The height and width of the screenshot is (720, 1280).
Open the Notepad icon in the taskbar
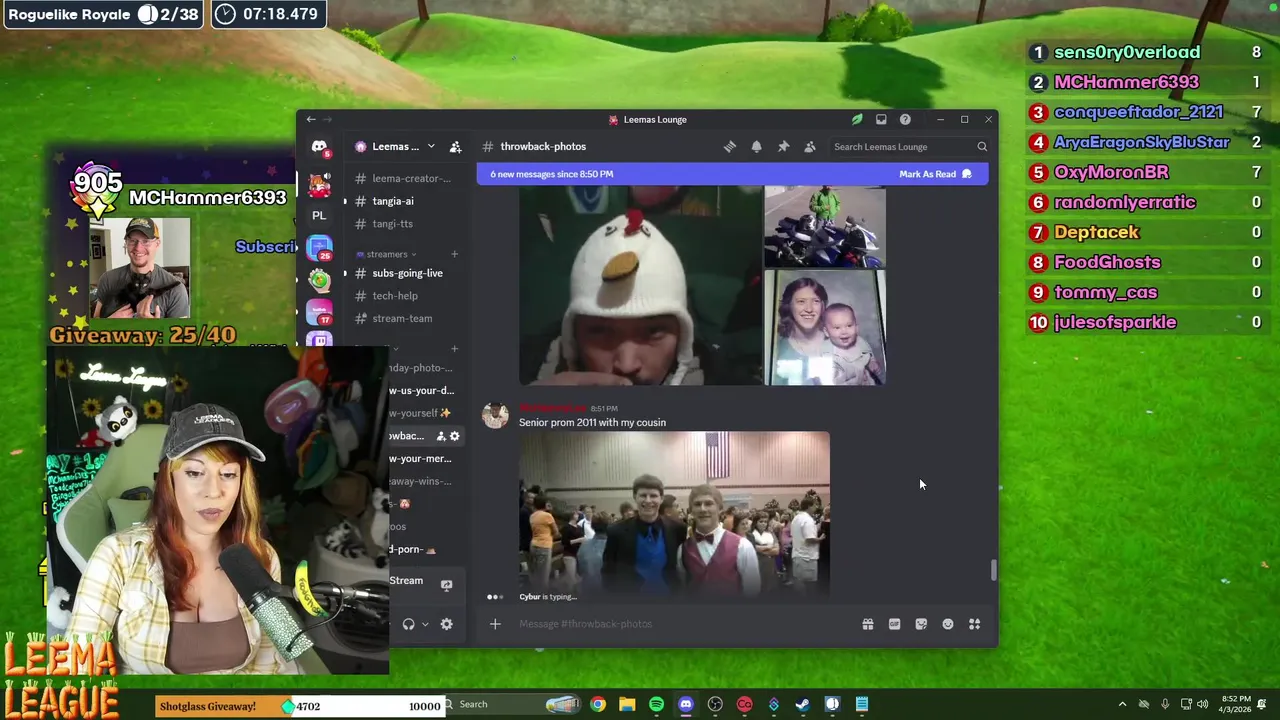(862, 704)
